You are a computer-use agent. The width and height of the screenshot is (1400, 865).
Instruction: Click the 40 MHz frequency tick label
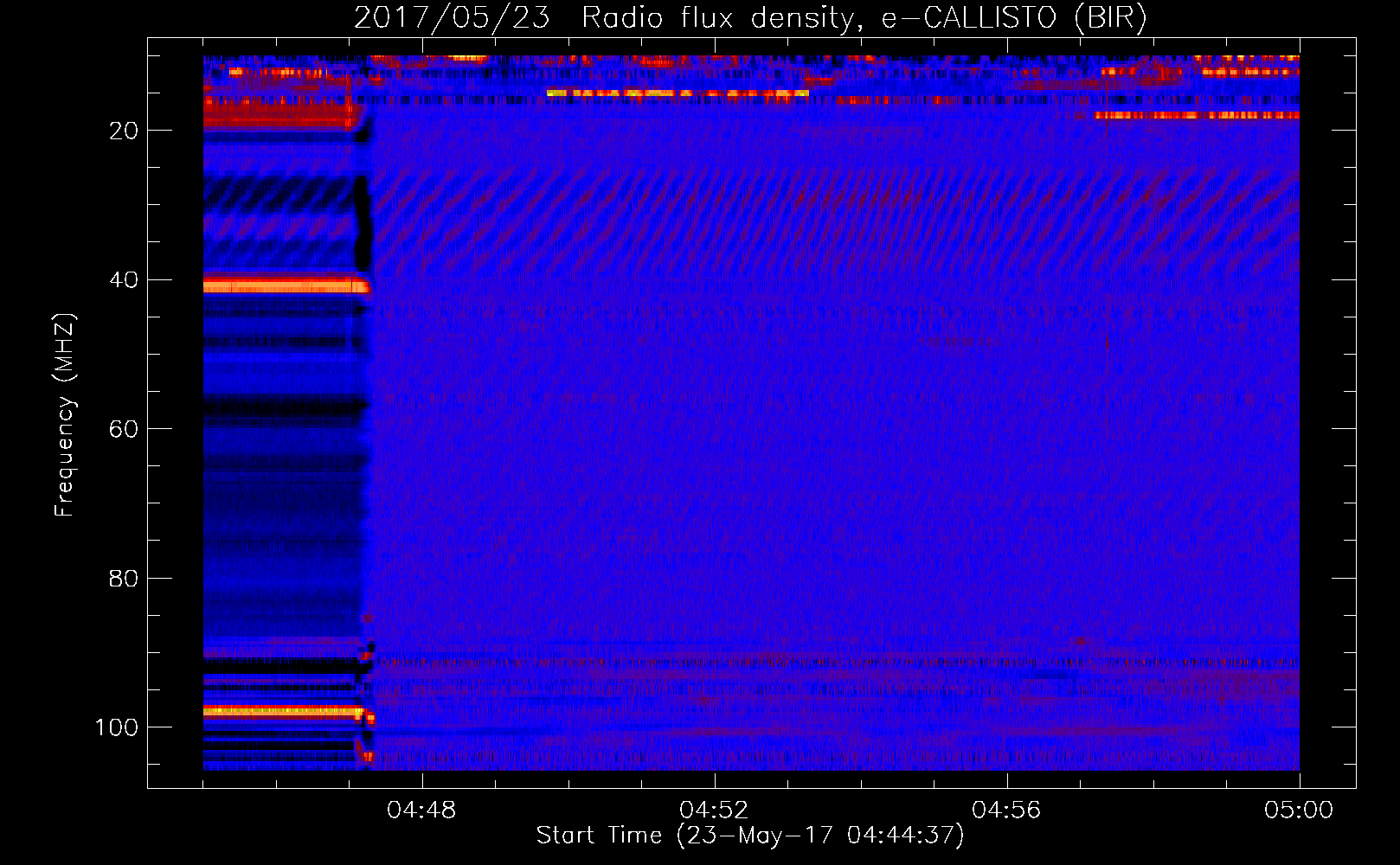[x=124, y=280]
